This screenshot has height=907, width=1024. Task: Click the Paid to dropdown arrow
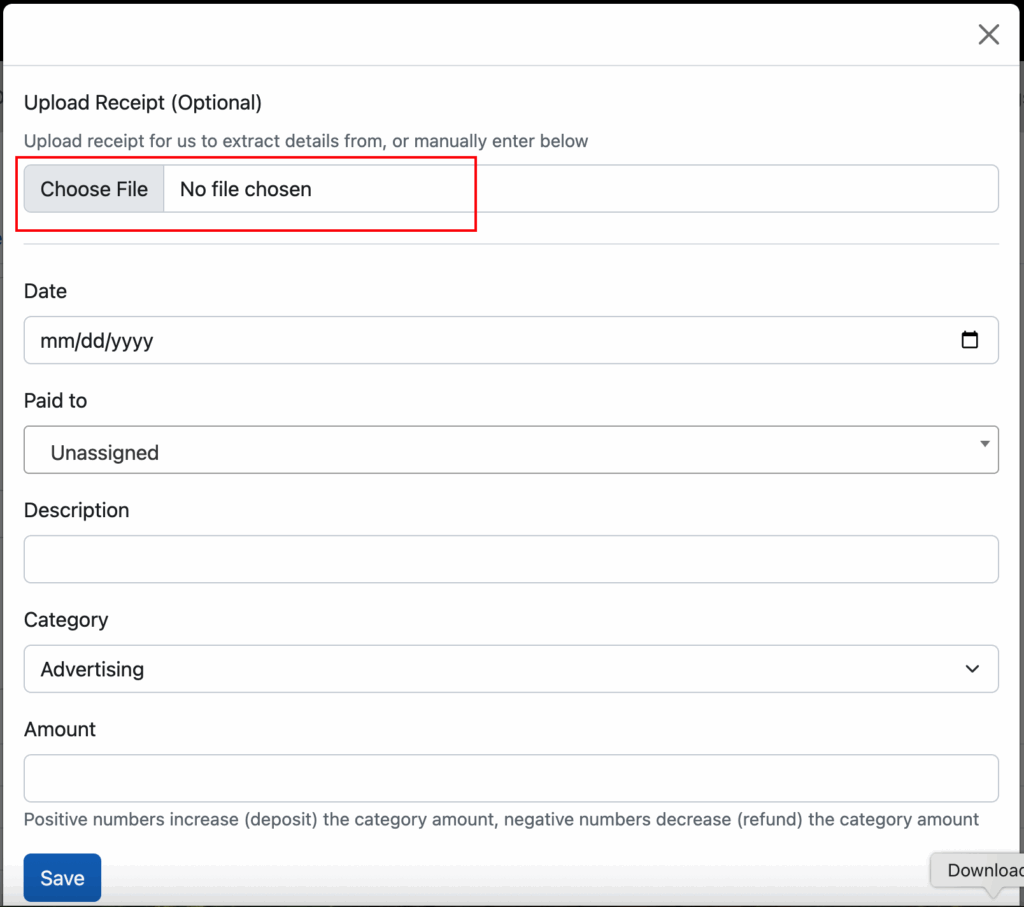(985, 443)
